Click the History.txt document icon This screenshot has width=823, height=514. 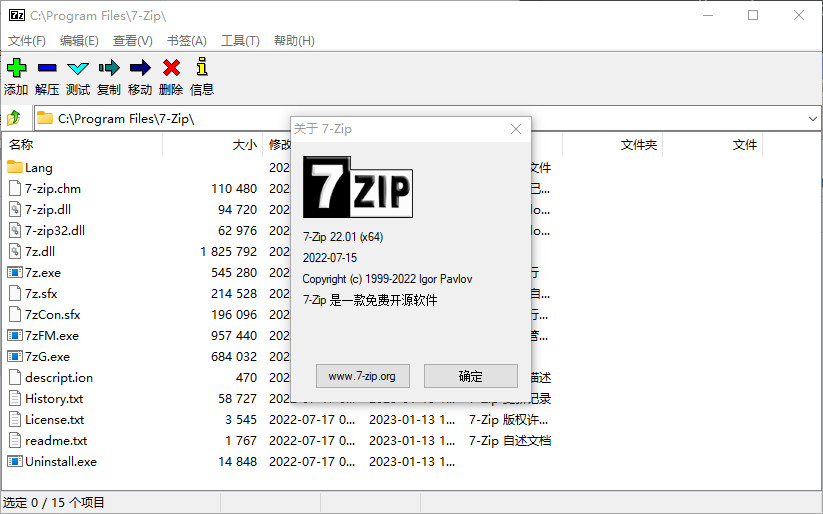pos(15,398)
